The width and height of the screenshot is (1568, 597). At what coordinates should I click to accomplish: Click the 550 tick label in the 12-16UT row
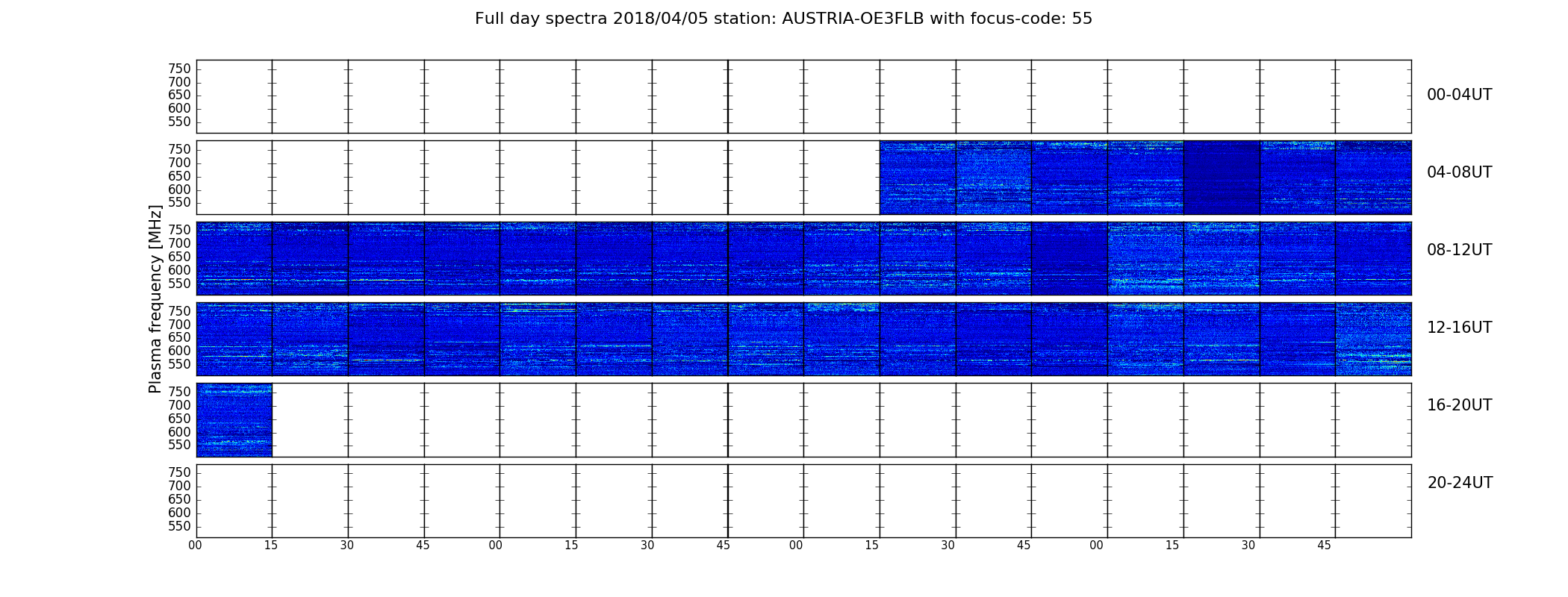coord(179,365)
